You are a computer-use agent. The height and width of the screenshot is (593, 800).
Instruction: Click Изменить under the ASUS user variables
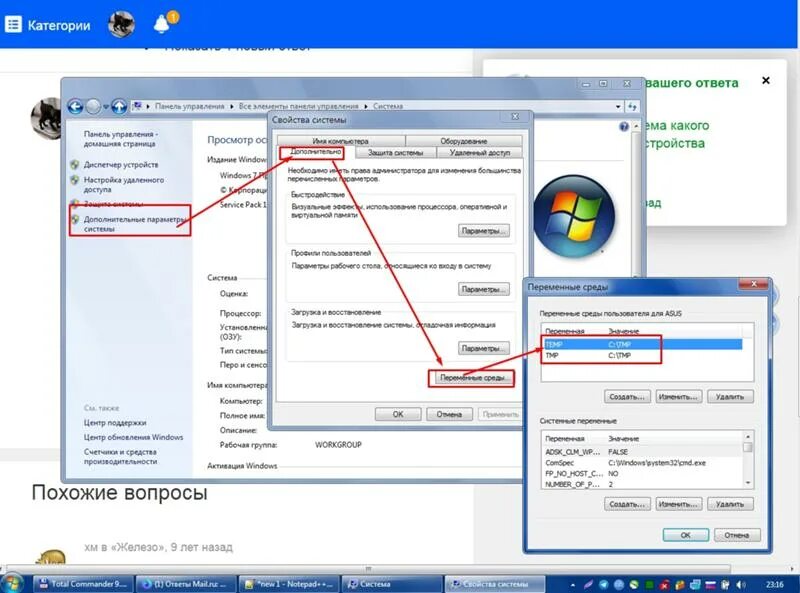(679, 397)
